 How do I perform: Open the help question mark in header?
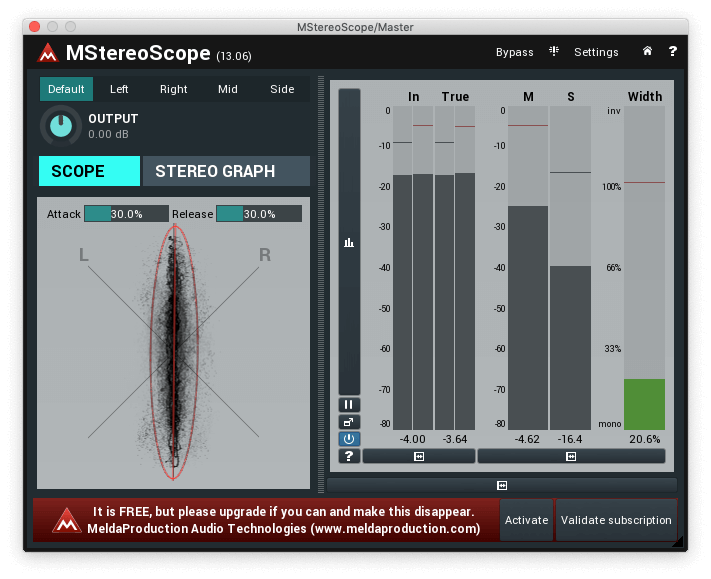pos(672,51)
